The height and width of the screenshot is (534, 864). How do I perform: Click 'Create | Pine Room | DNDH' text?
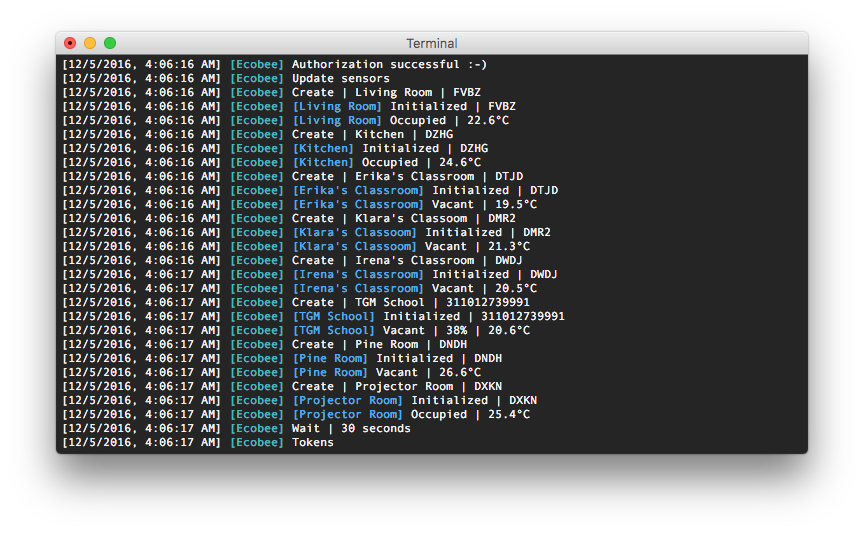pos(380,344)
